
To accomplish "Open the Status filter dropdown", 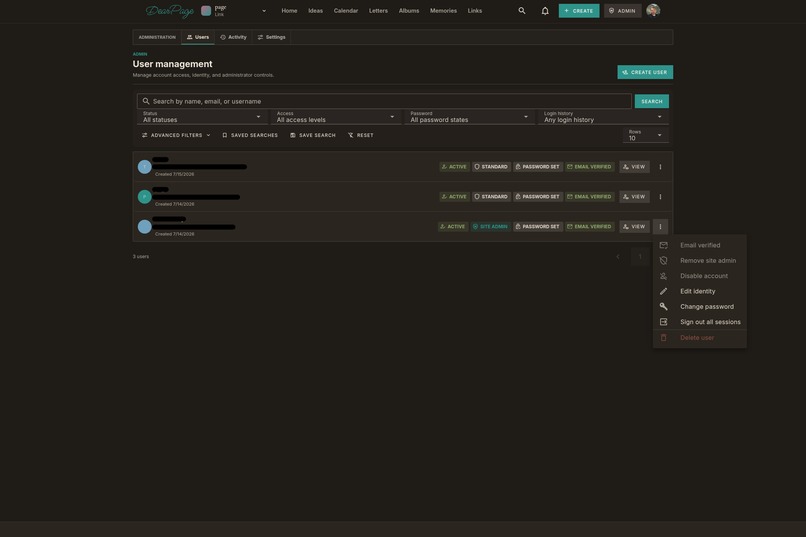I will coord(202,117).
